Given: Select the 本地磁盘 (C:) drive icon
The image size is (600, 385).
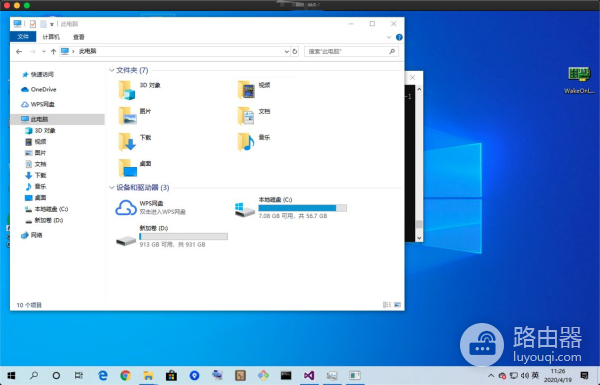Looking at the screenshot, I should pyautogui.click(x=245, y=210).
